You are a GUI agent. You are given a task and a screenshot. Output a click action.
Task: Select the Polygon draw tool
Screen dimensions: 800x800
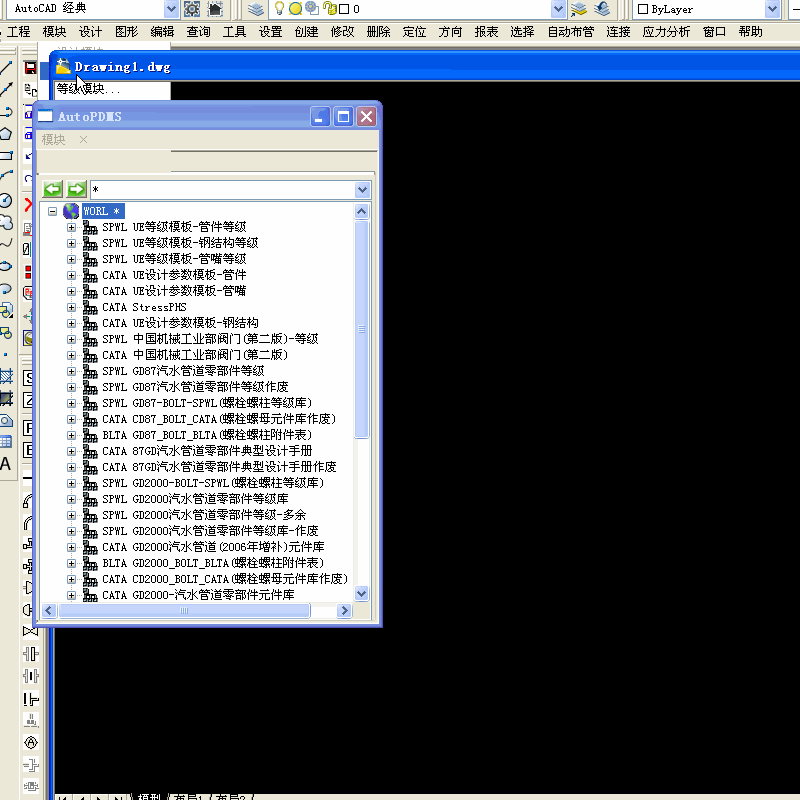[6, 134]
